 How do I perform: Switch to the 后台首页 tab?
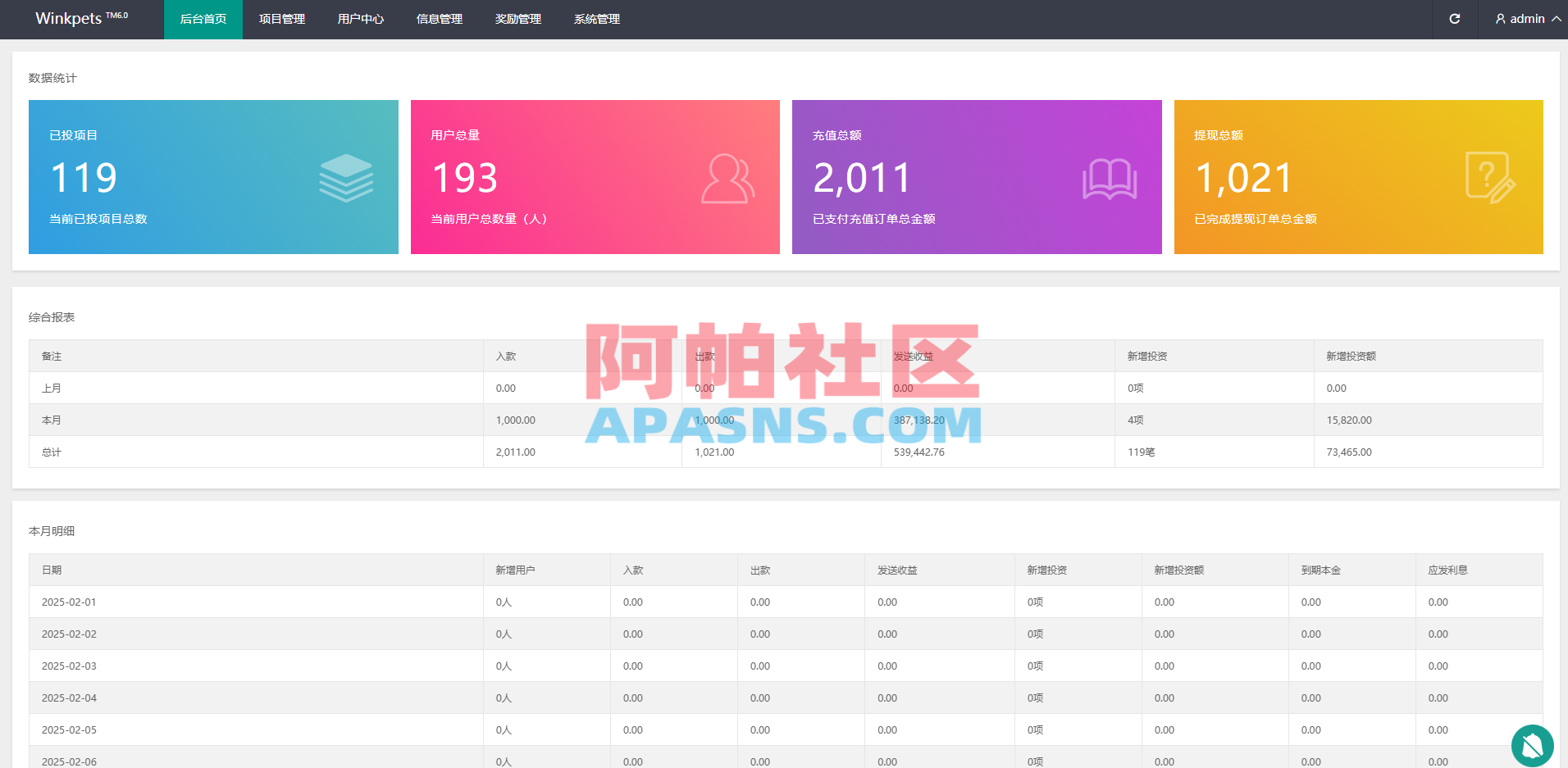203,19
